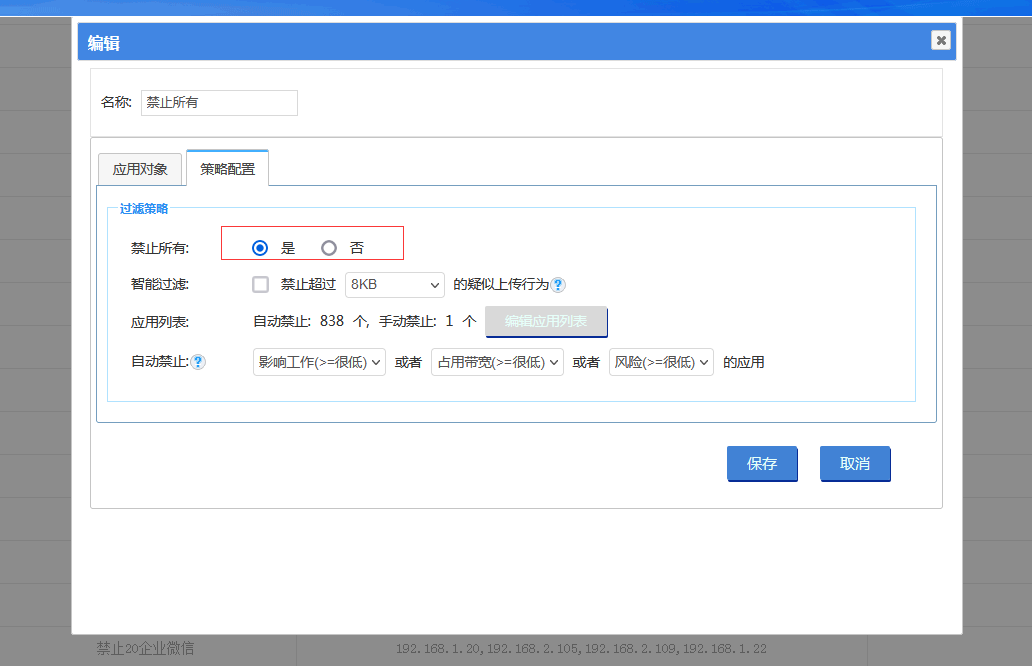1032x666 pixels.
Task: Switch to the 应用对象 tab
Action: (x=140, y=169)
